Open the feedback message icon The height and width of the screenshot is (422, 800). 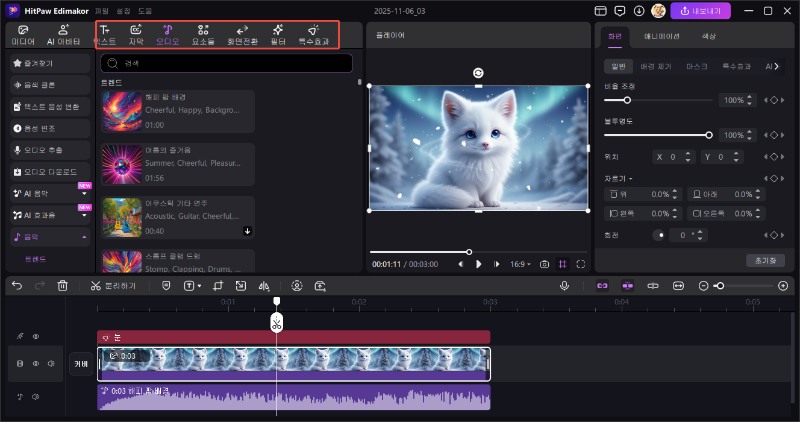tap(620, 11)
